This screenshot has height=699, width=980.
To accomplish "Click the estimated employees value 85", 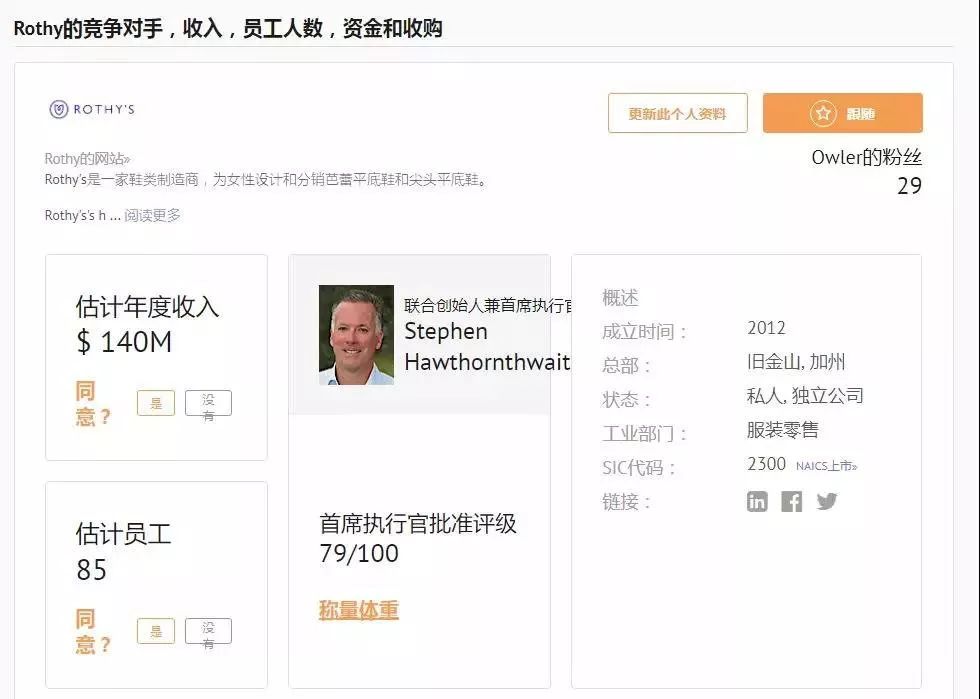I will (91, 570).
